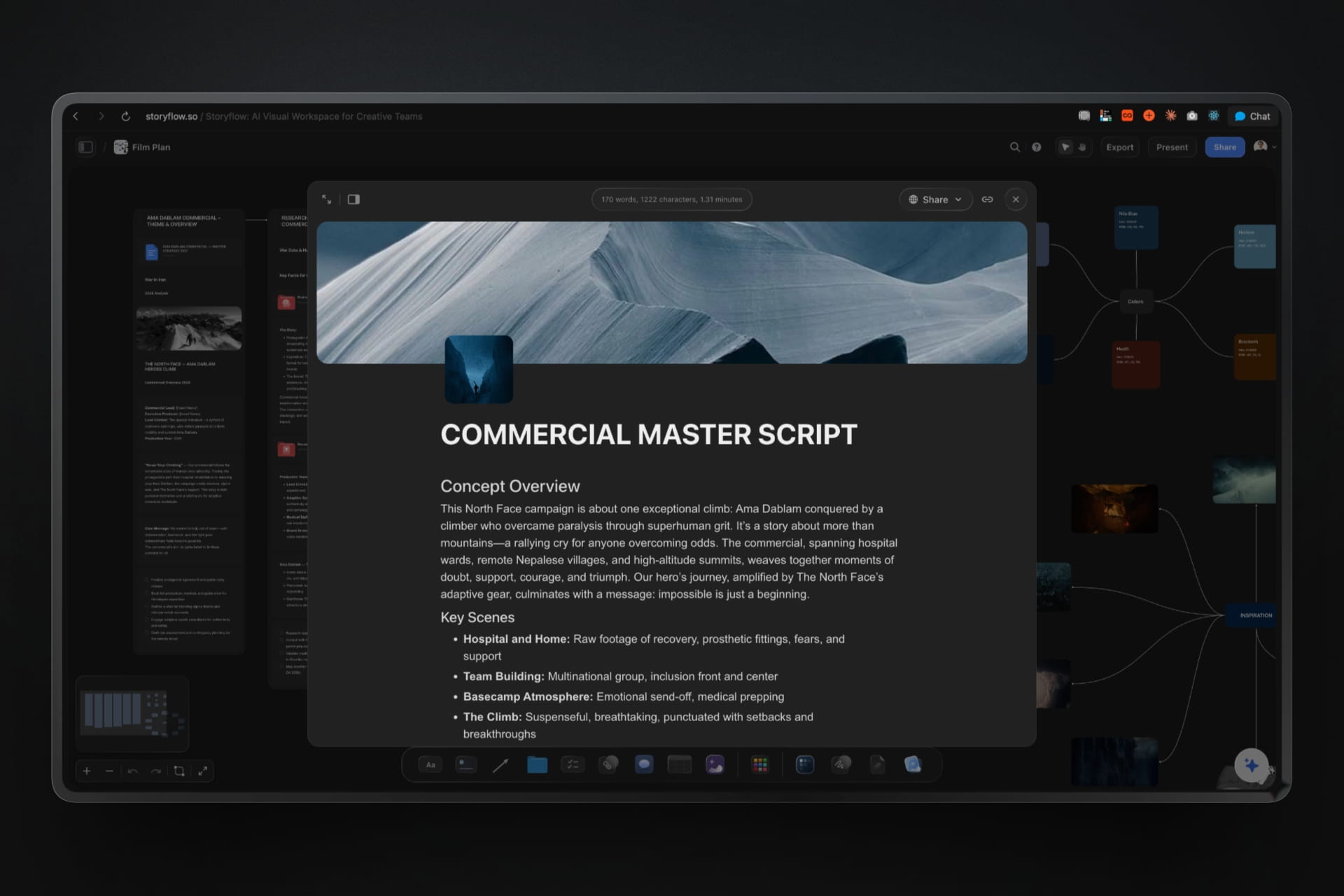Image resolution: width=1344 pixels, height=896 pixels.
Task: Click the dark orange cave inspiration image
Action: [1114, 509]
